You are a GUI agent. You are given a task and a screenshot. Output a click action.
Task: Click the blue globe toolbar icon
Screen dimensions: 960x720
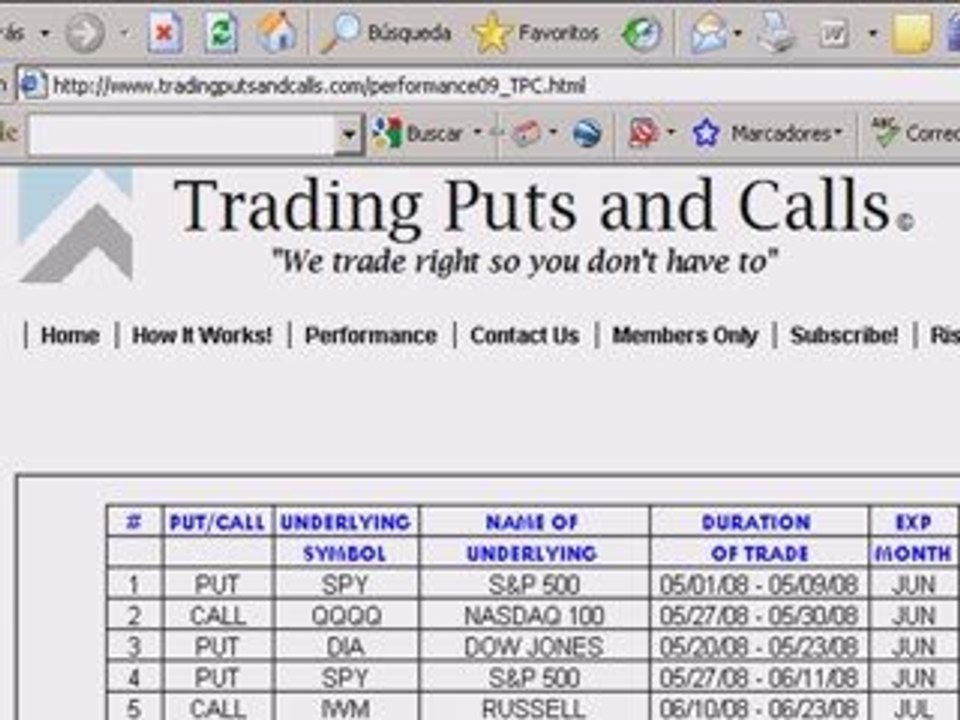click(x=587, y=132)
